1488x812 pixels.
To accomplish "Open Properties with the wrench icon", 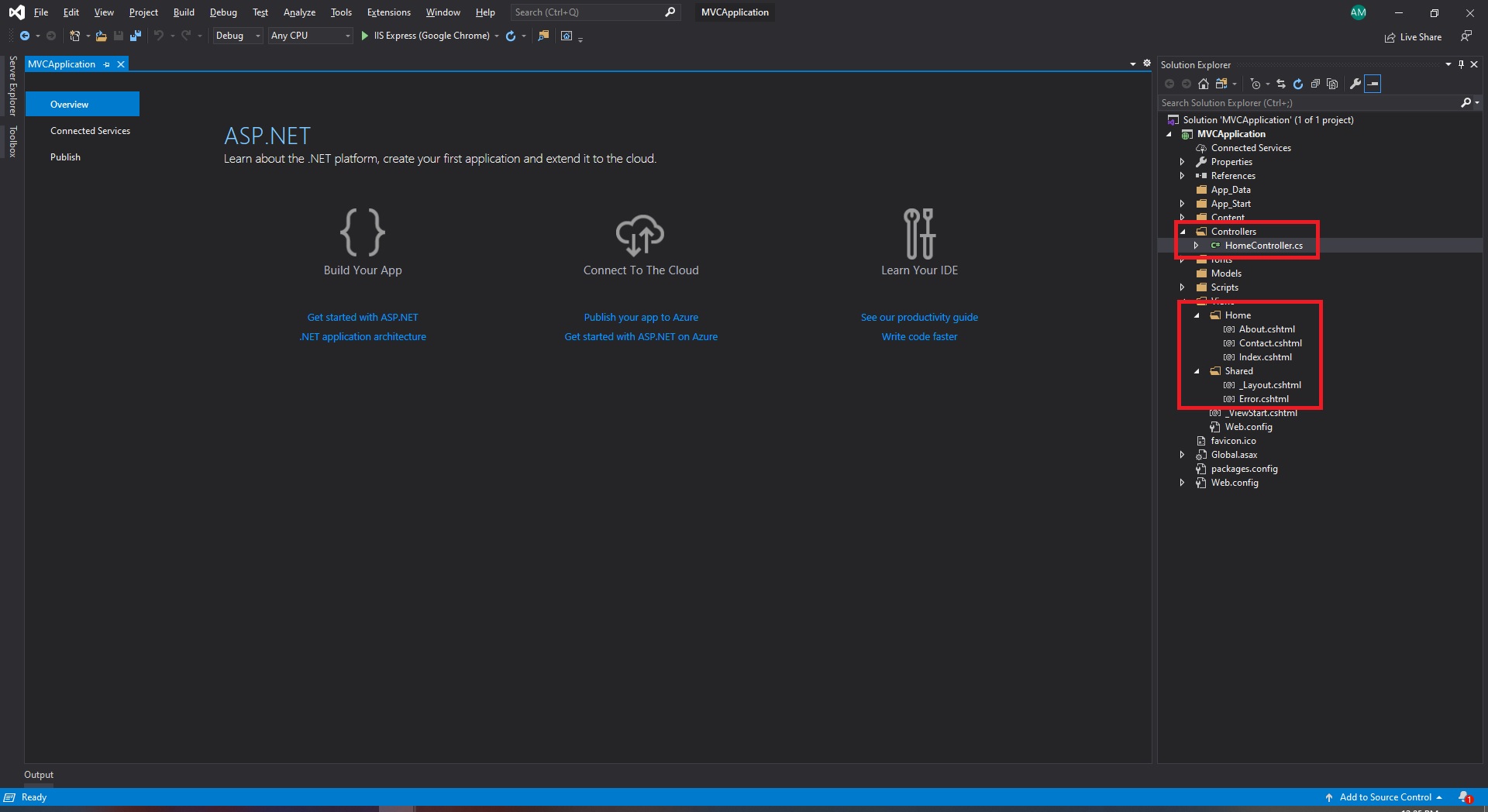I will point(1355,84).
